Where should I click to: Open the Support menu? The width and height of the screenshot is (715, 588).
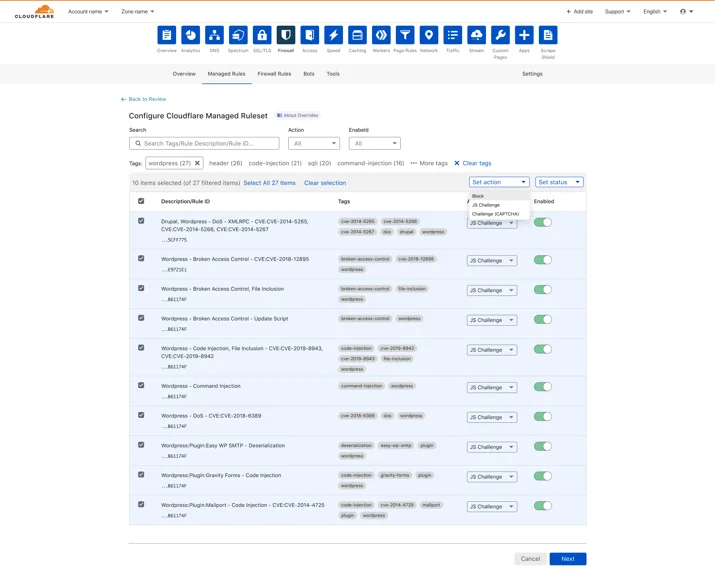click(617, 11)
